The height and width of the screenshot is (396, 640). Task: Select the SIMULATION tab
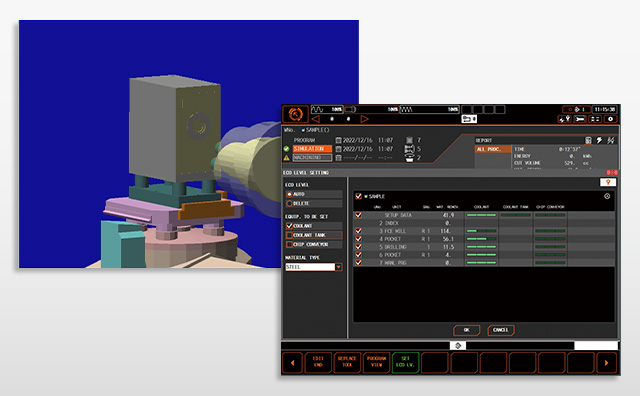312,149
